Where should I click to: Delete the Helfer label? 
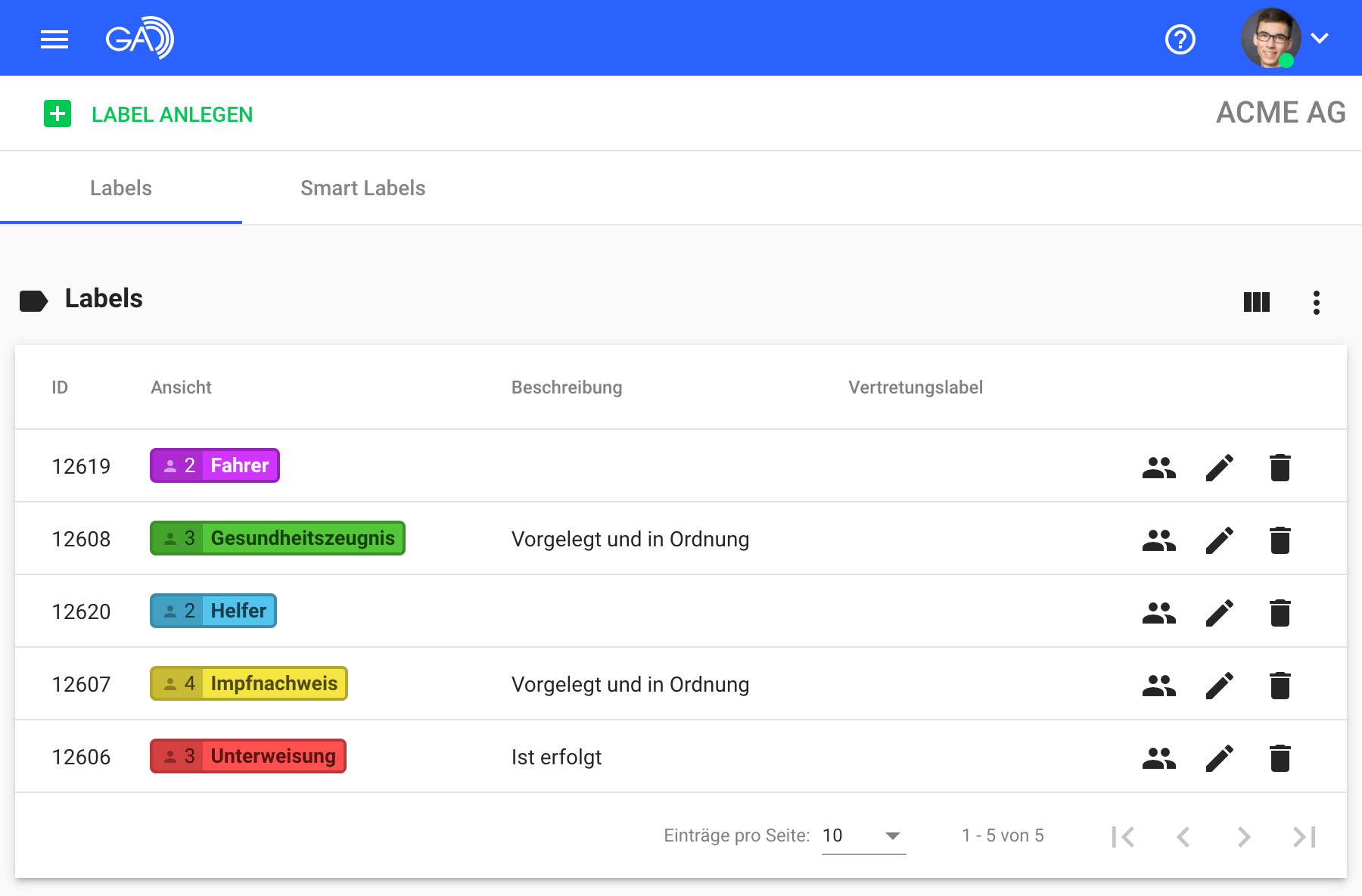pyautogui.click(x=1280, y=613)
